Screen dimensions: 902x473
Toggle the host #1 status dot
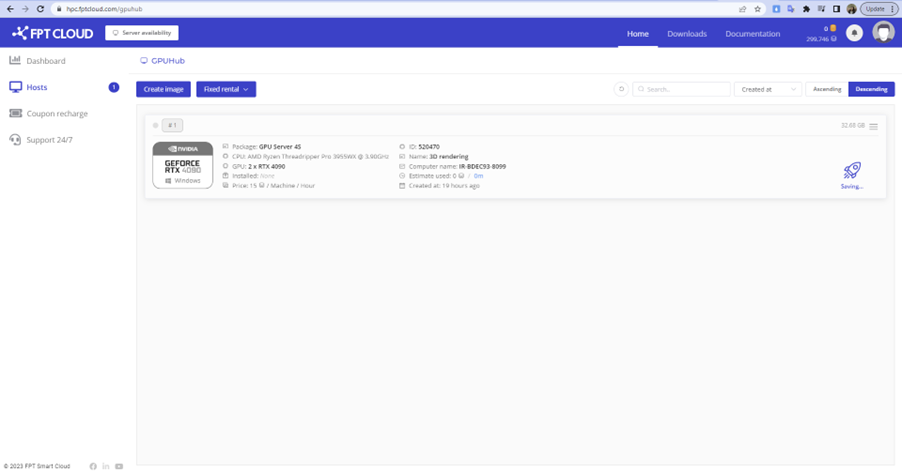tap(155, 125)
